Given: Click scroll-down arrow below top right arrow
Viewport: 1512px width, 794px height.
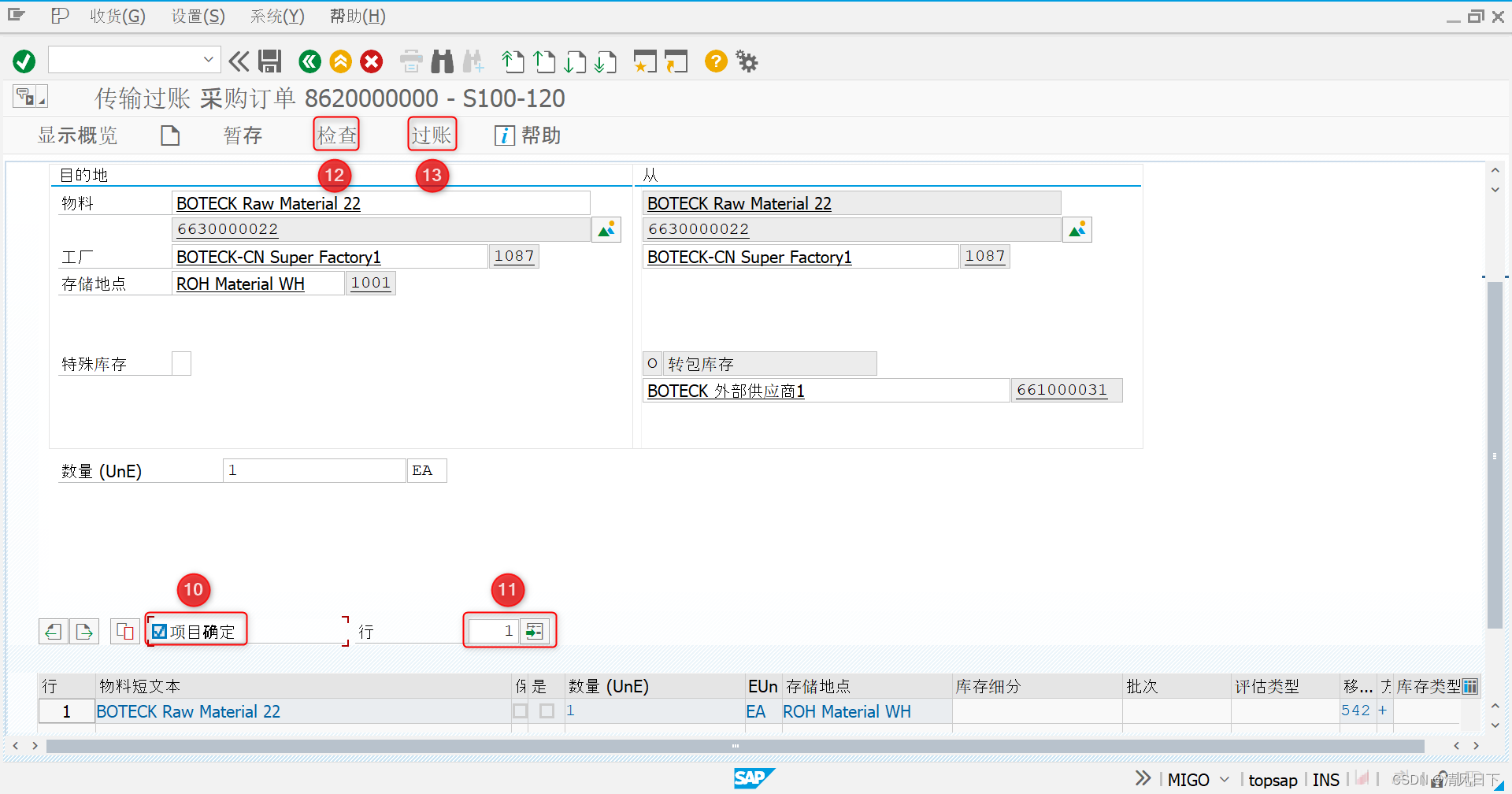Looking at the screenshot, I should click(1495, 189).
